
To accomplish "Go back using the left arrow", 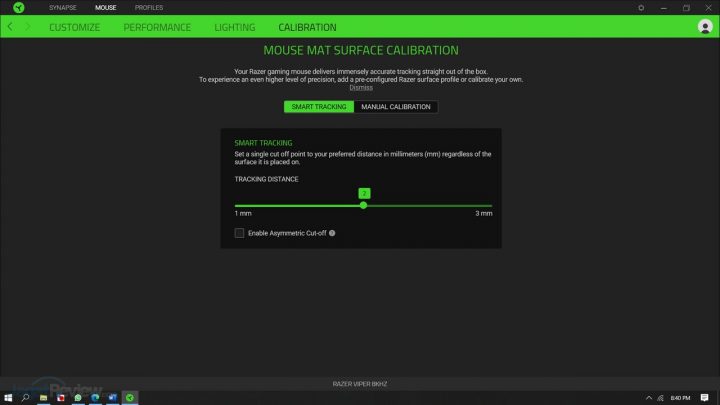I will pyautogui.click(x=10, y=27).
